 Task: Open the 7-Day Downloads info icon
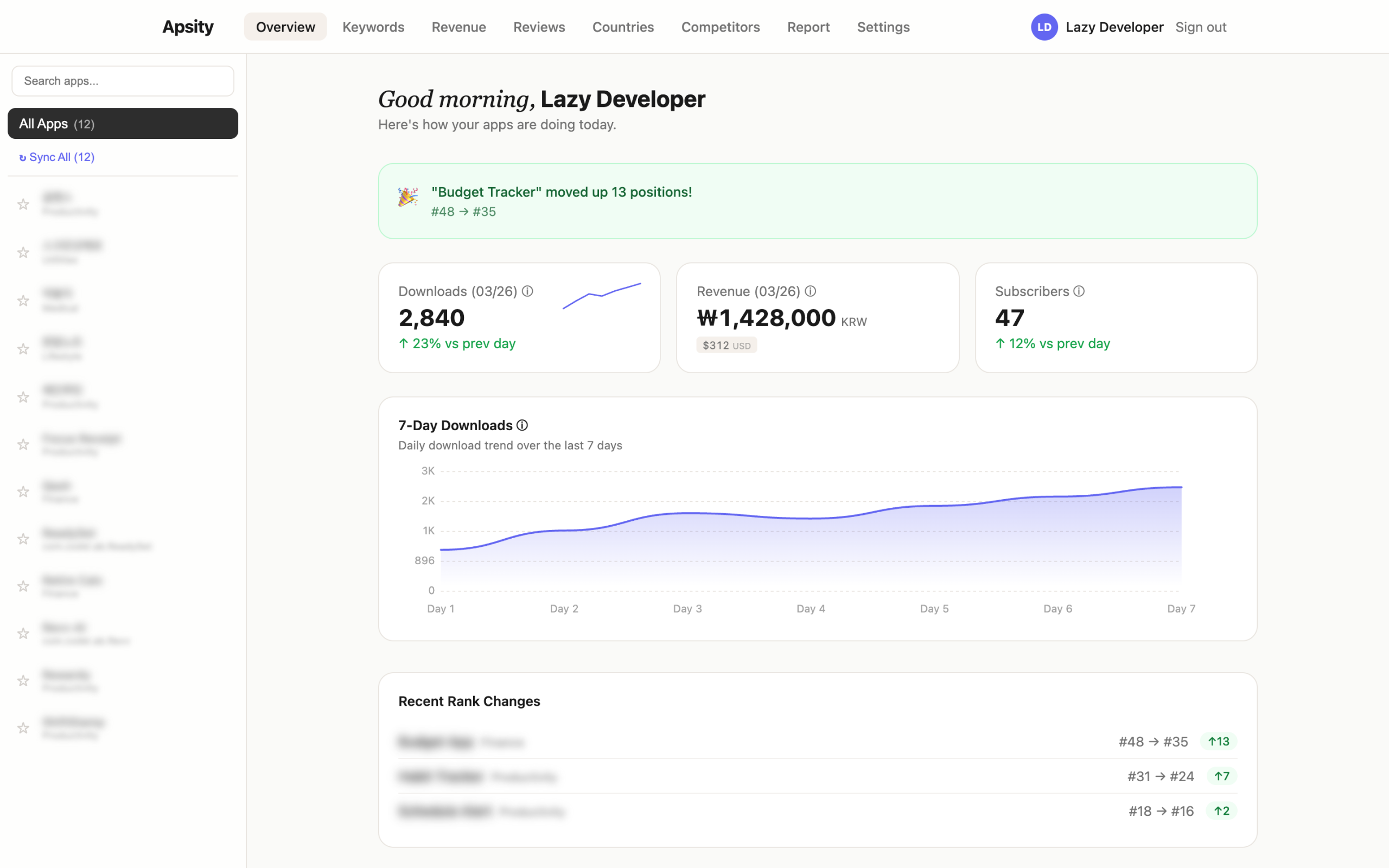click(522, 425)
